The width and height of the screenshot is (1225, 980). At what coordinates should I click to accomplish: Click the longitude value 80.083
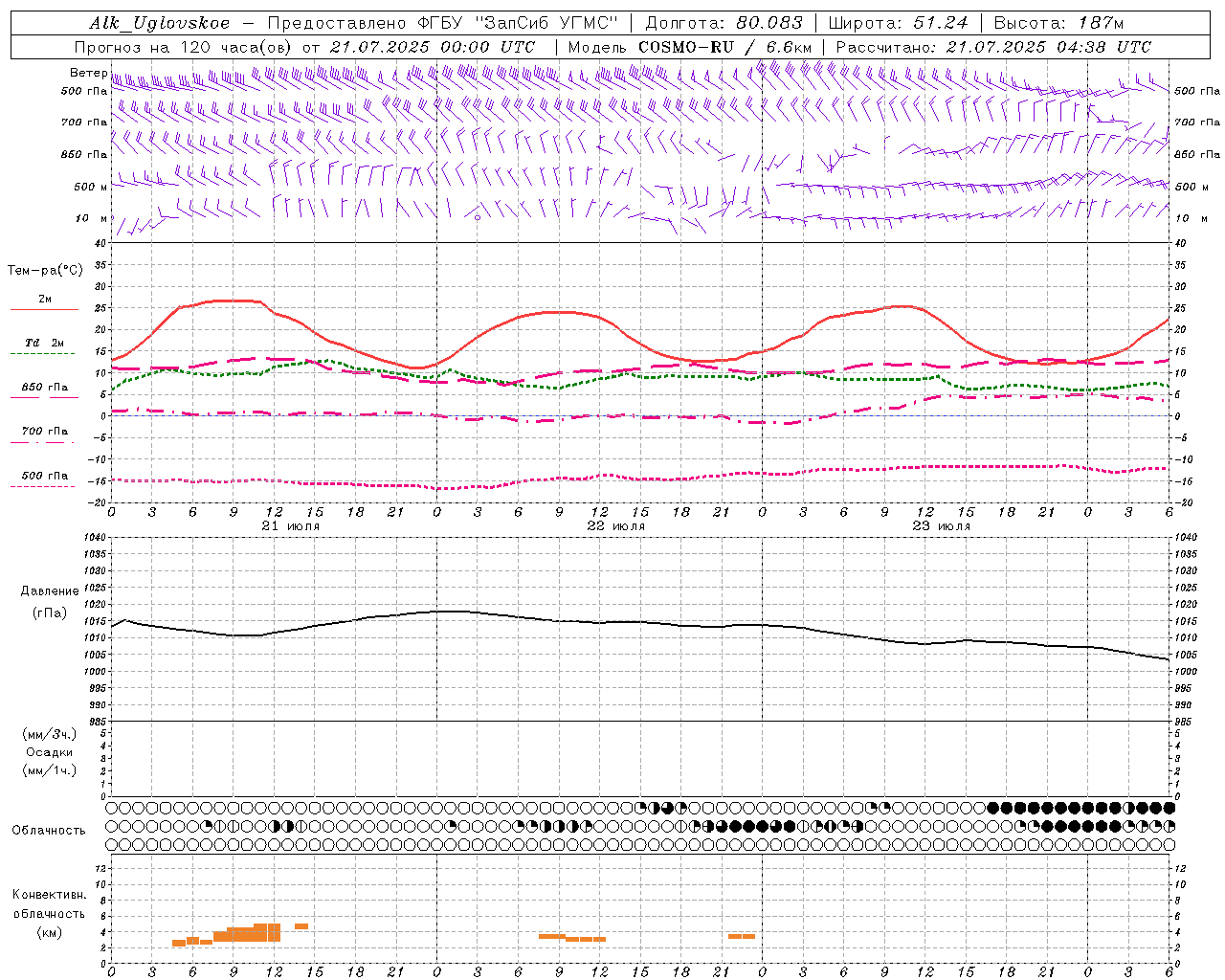click(x=770, y=23)
